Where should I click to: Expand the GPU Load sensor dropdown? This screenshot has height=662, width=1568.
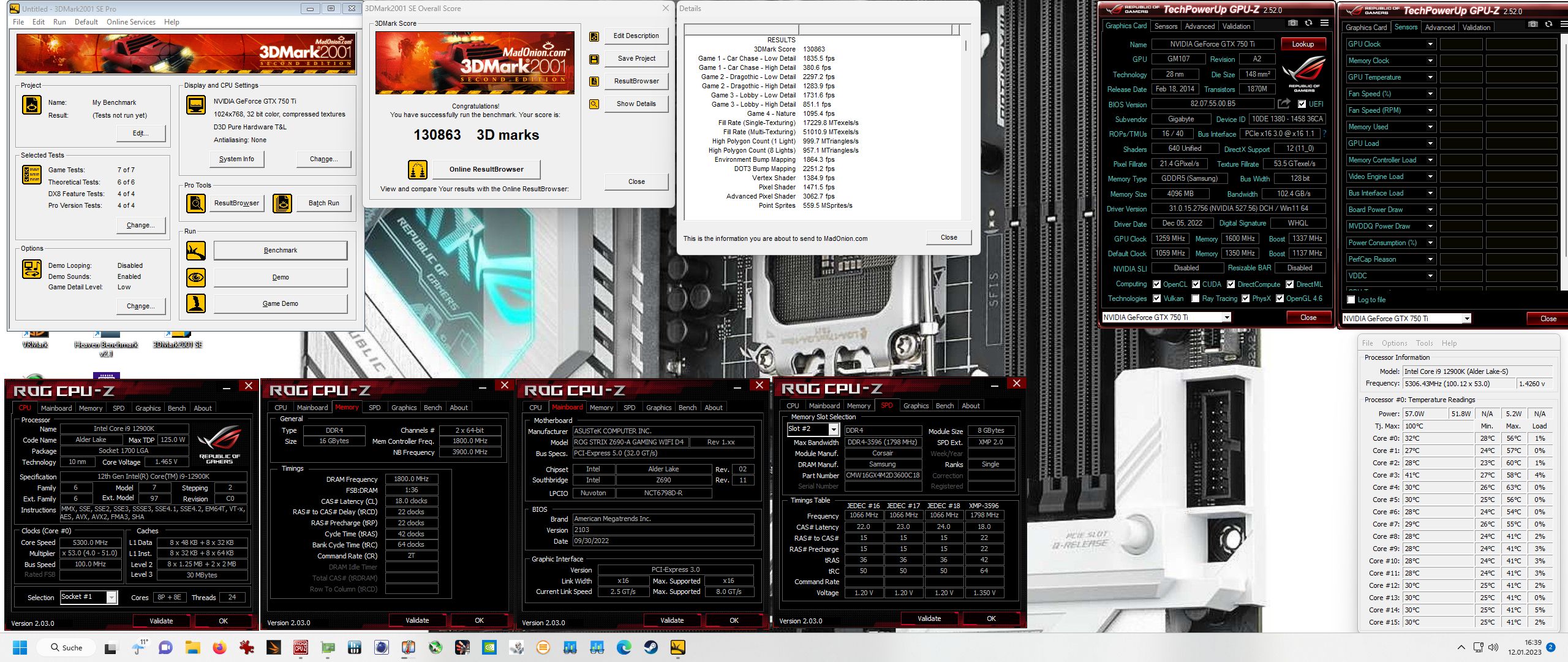(x=1430, y=143)
